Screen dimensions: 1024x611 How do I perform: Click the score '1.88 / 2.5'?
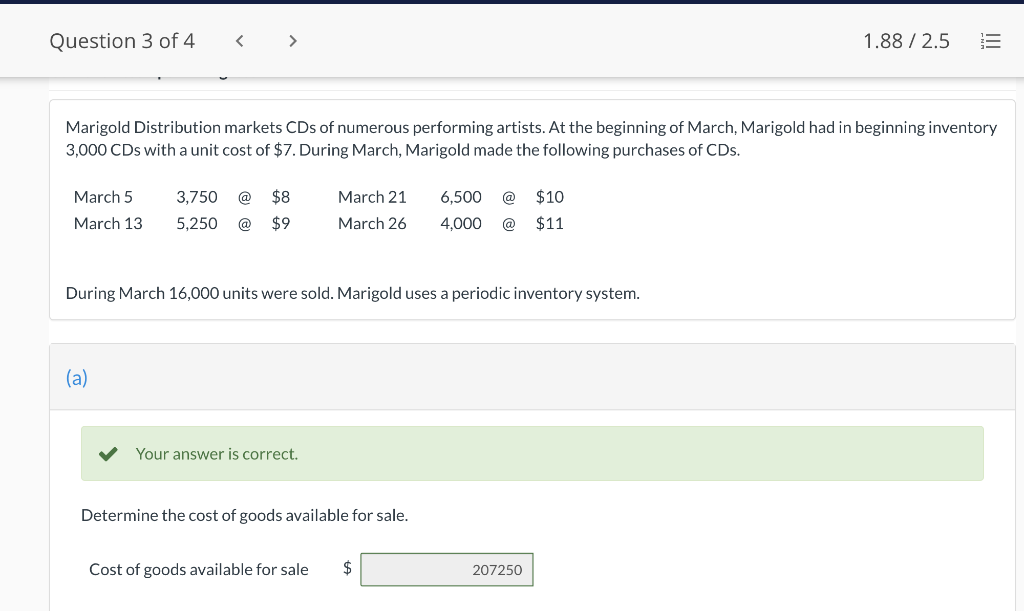click(906, 41)
